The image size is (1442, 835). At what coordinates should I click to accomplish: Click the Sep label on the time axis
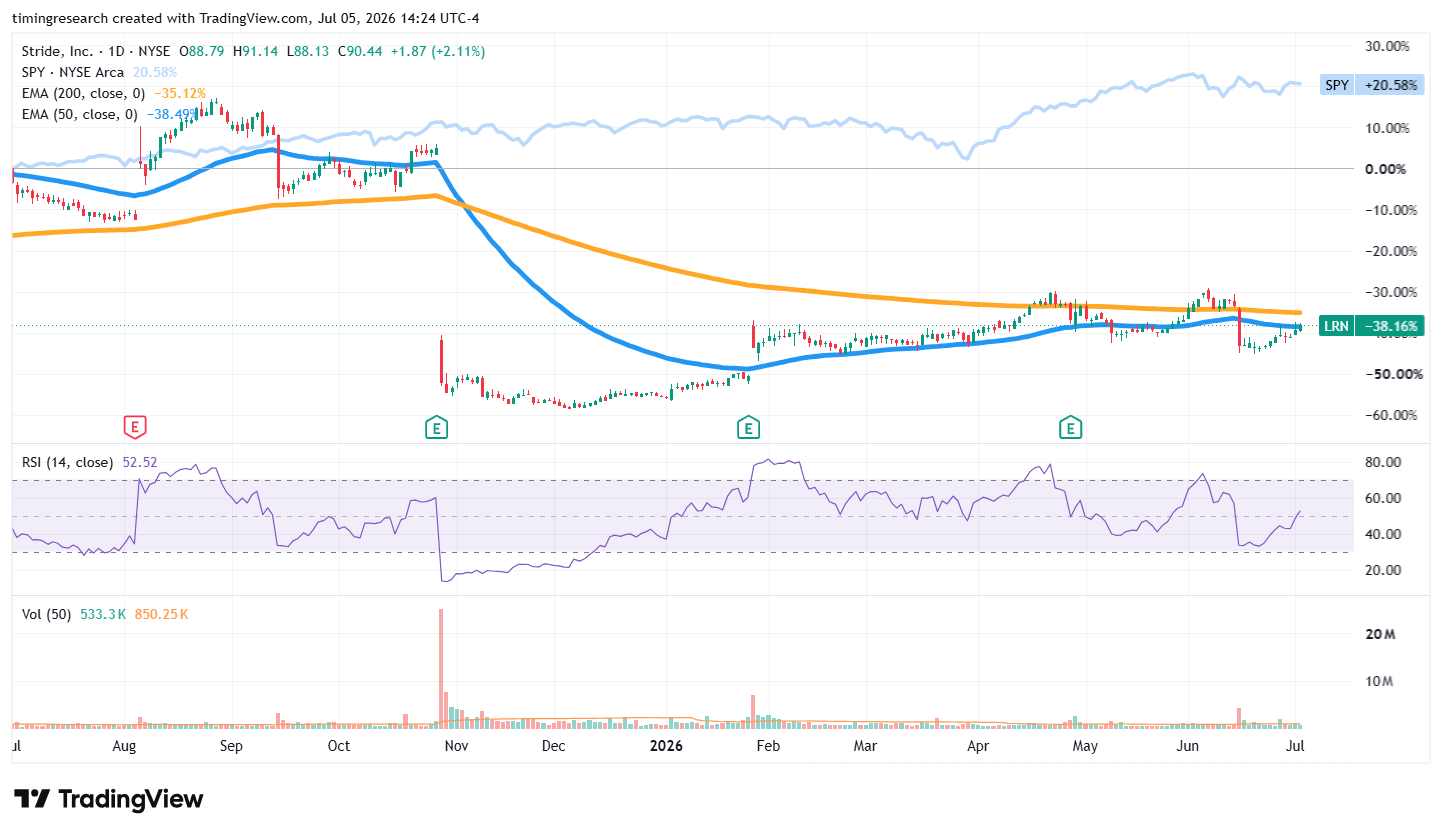pos(231,746)
